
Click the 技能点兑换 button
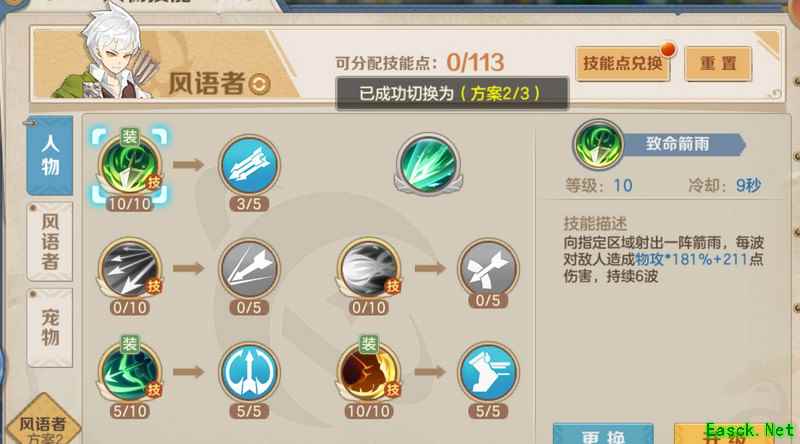coord(623,63)
